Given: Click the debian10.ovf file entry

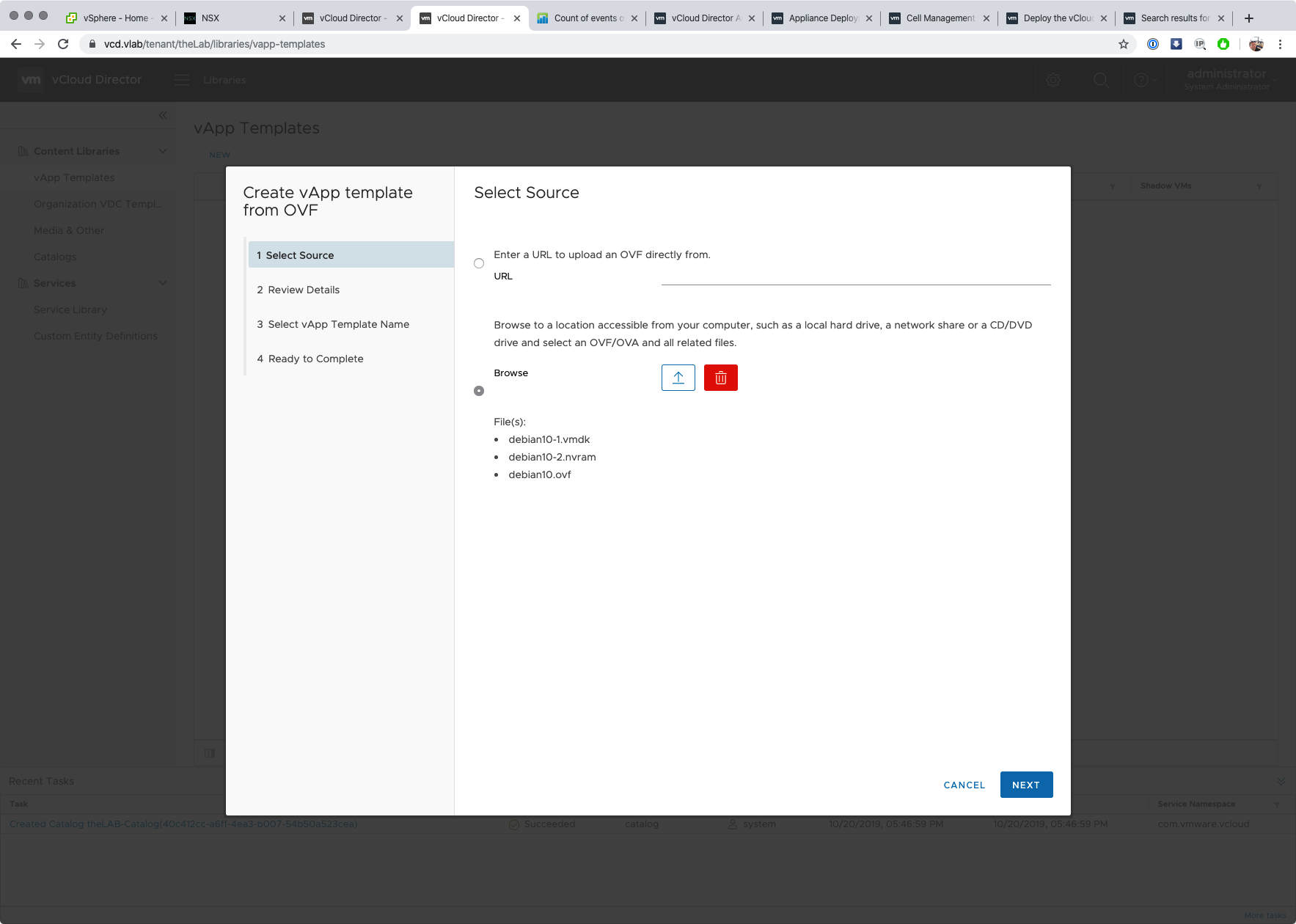Looking at the screenshot, I should [540, 474].
